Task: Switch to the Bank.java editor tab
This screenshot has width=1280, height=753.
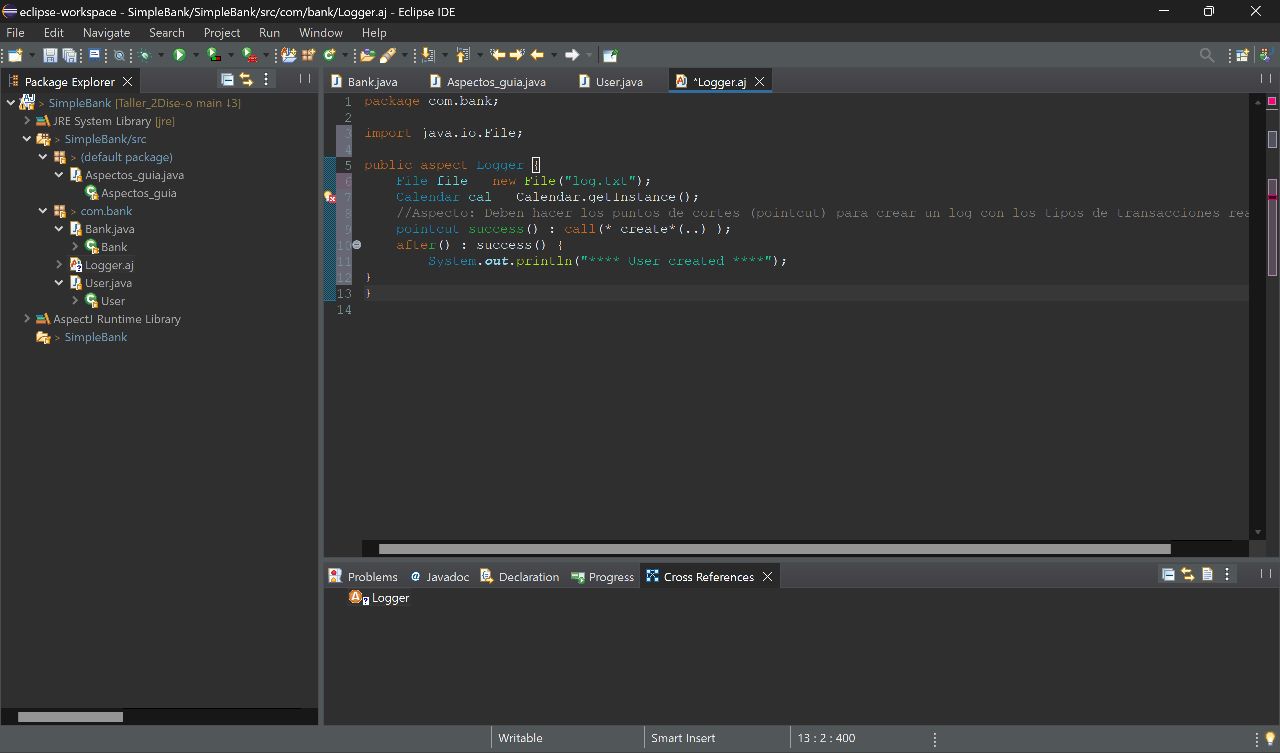Action: 371,81
